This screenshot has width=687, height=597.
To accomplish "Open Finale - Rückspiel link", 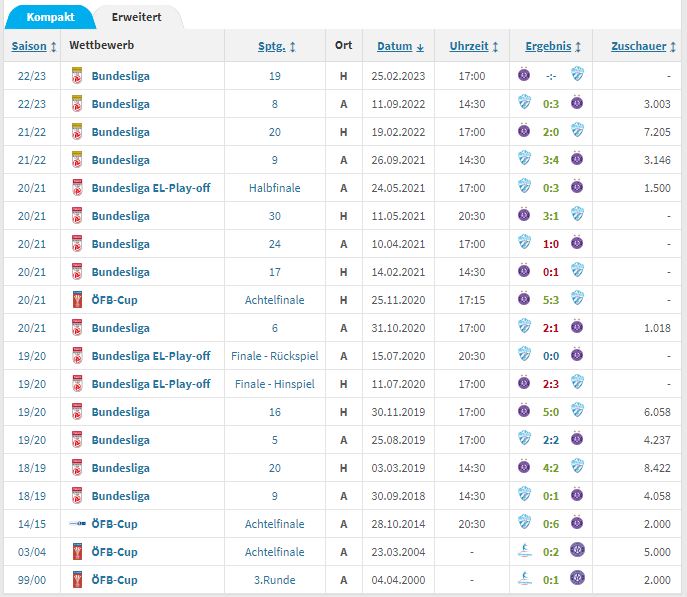I will [275, 356].
